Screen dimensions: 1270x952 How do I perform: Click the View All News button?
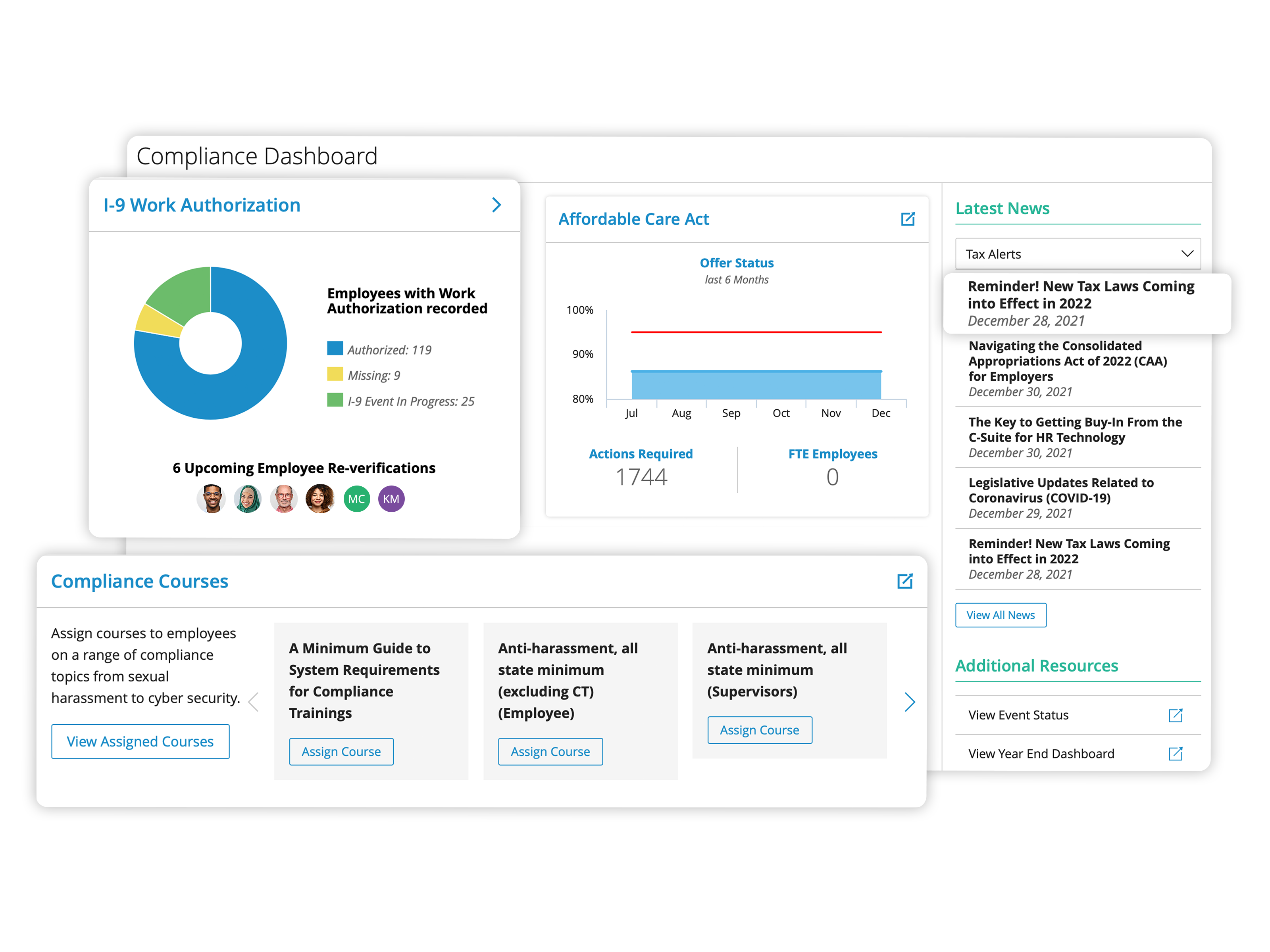(x=1000, y=615)
